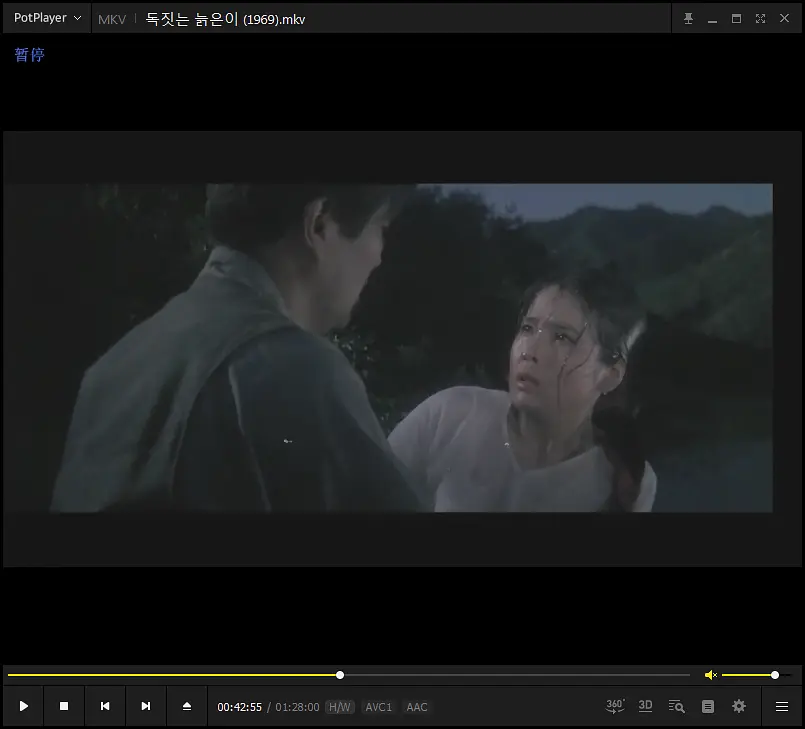This screenshot has height=729, width=805.
Task: Click the seek bar position handle
Action: [340, 675]
